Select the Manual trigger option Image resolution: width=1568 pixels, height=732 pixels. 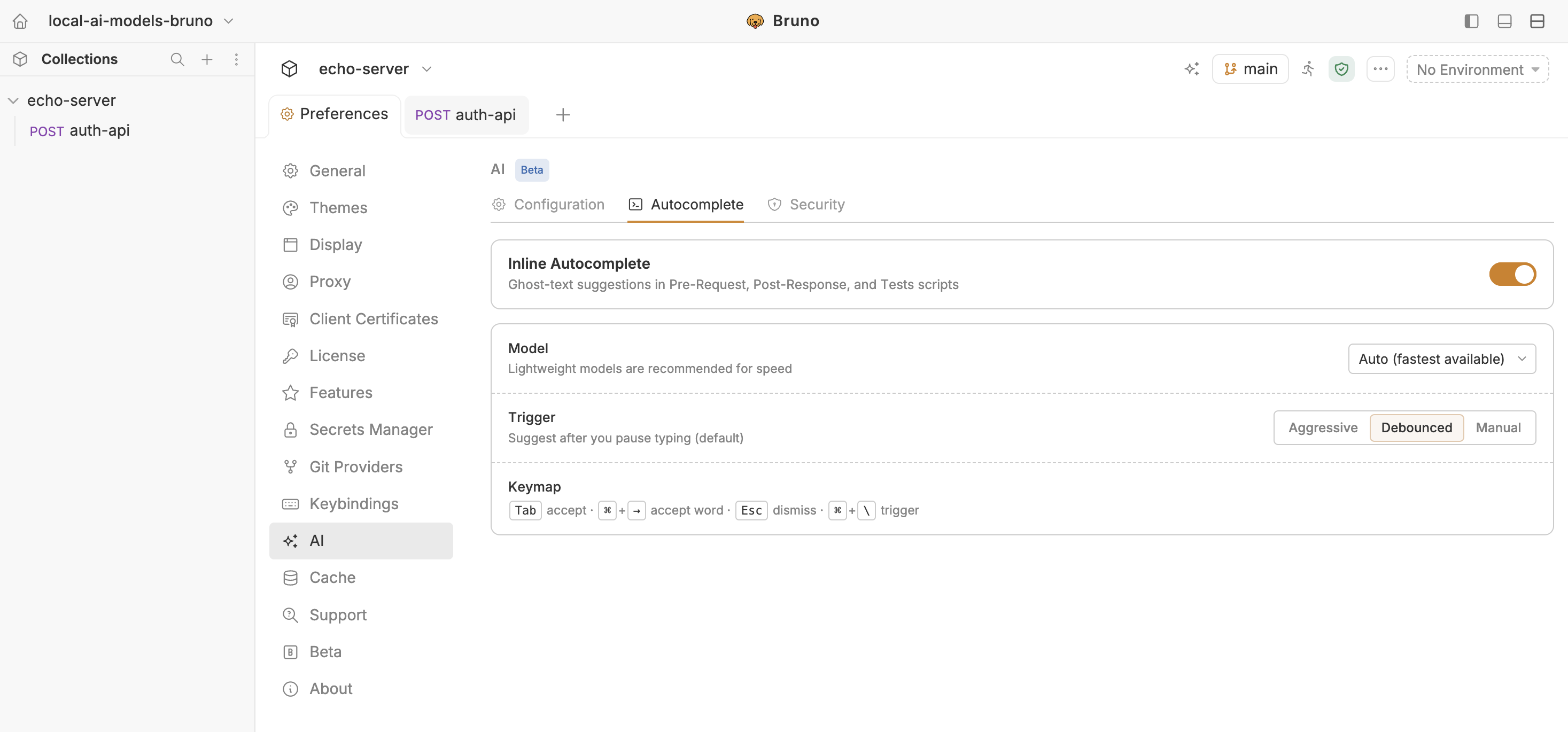coord(1498,428)
